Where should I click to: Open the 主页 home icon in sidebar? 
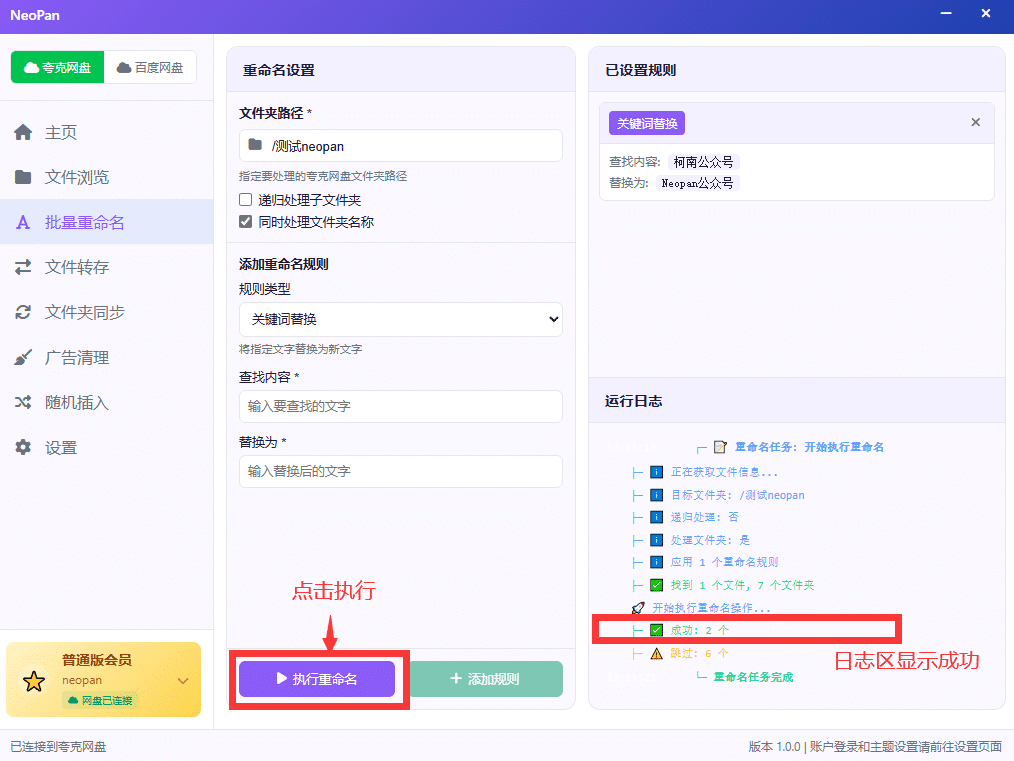(x=23, y=132)
